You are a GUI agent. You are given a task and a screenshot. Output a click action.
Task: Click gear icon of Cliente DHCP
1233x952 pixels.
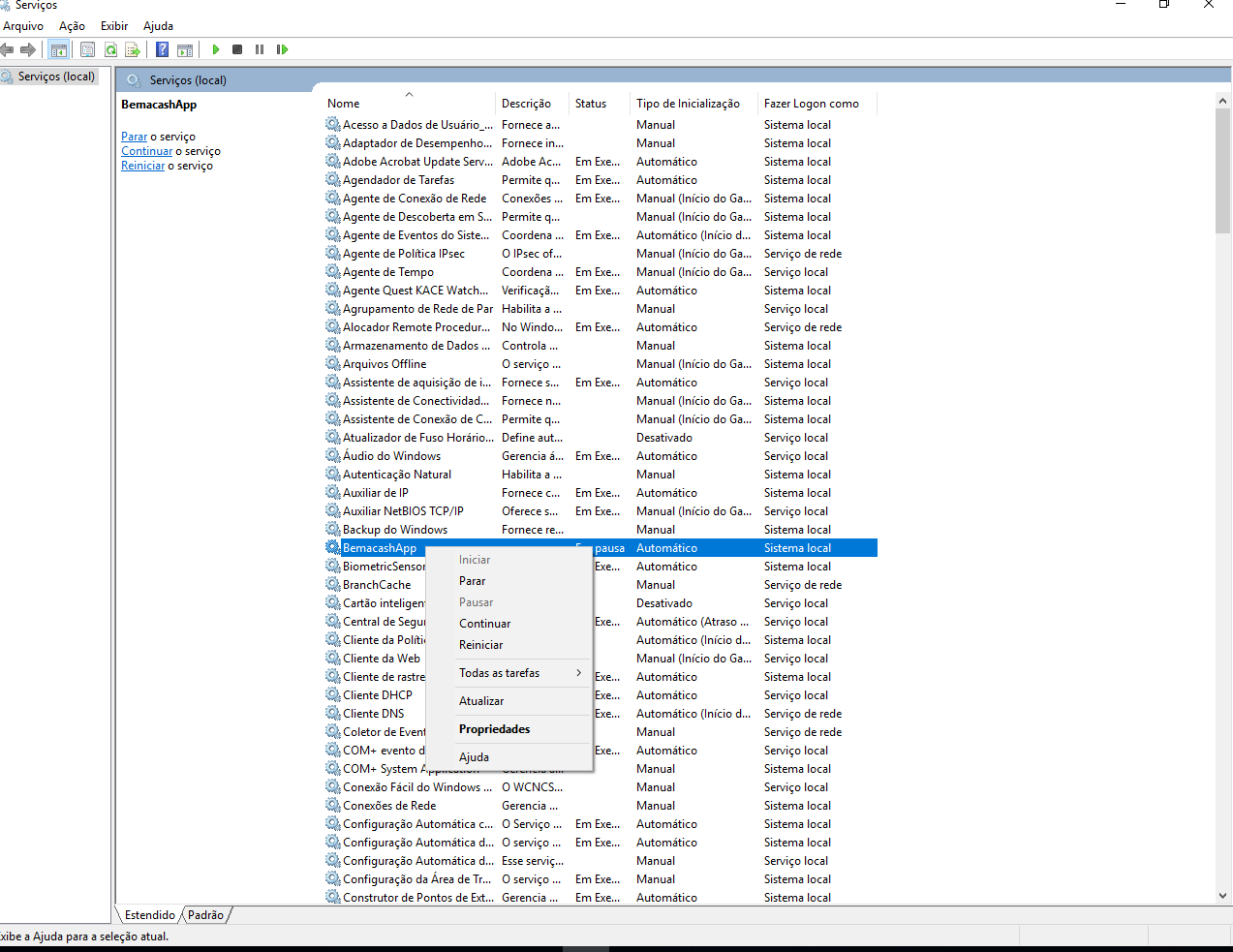coord(332,695)
